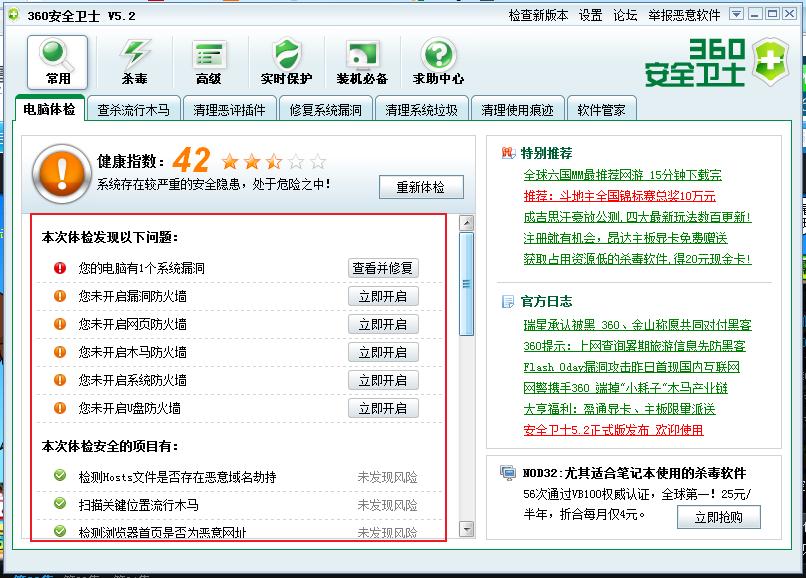Screen dimensions: 806x578
Task: Switch to the 软件管家 tab
Action: [x=601, y=110]
